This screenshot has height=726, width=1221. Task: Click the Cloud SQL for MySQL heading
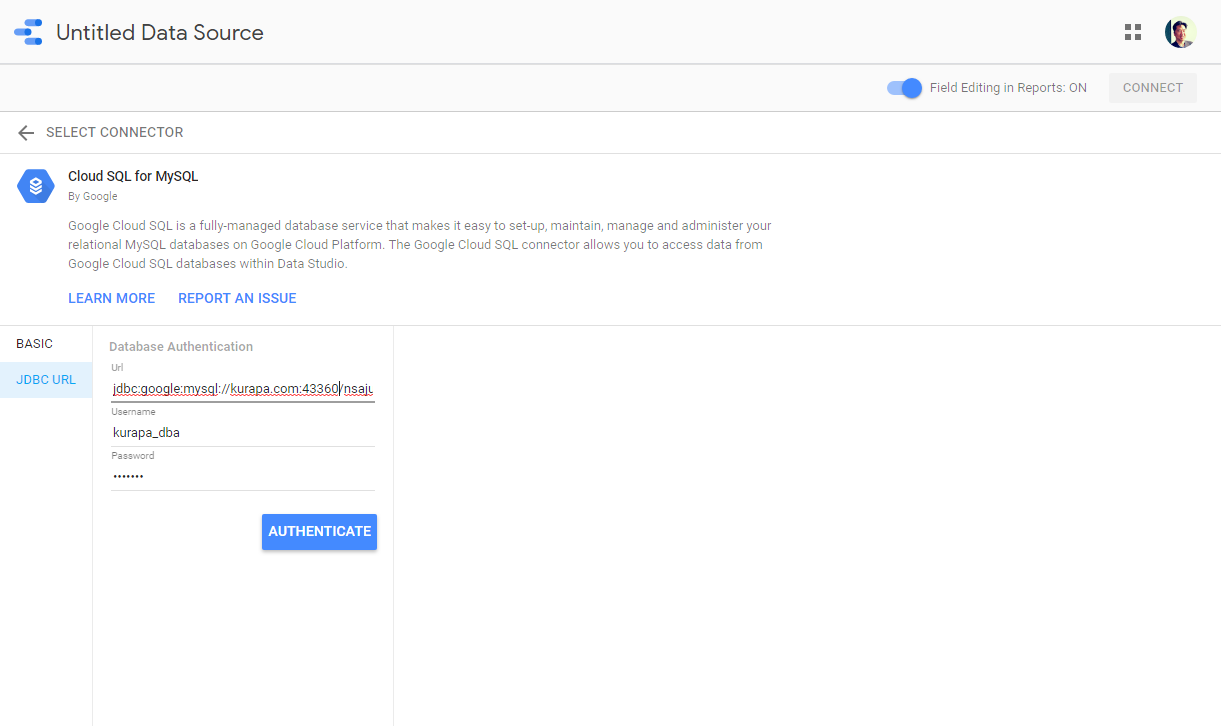133,176
